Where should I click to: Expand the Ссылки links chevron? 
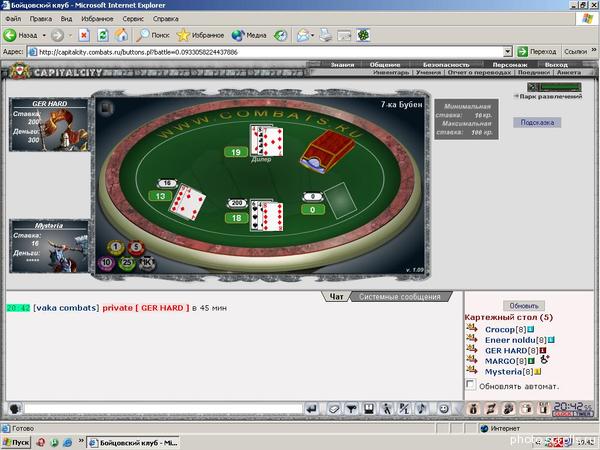[593, 50]
